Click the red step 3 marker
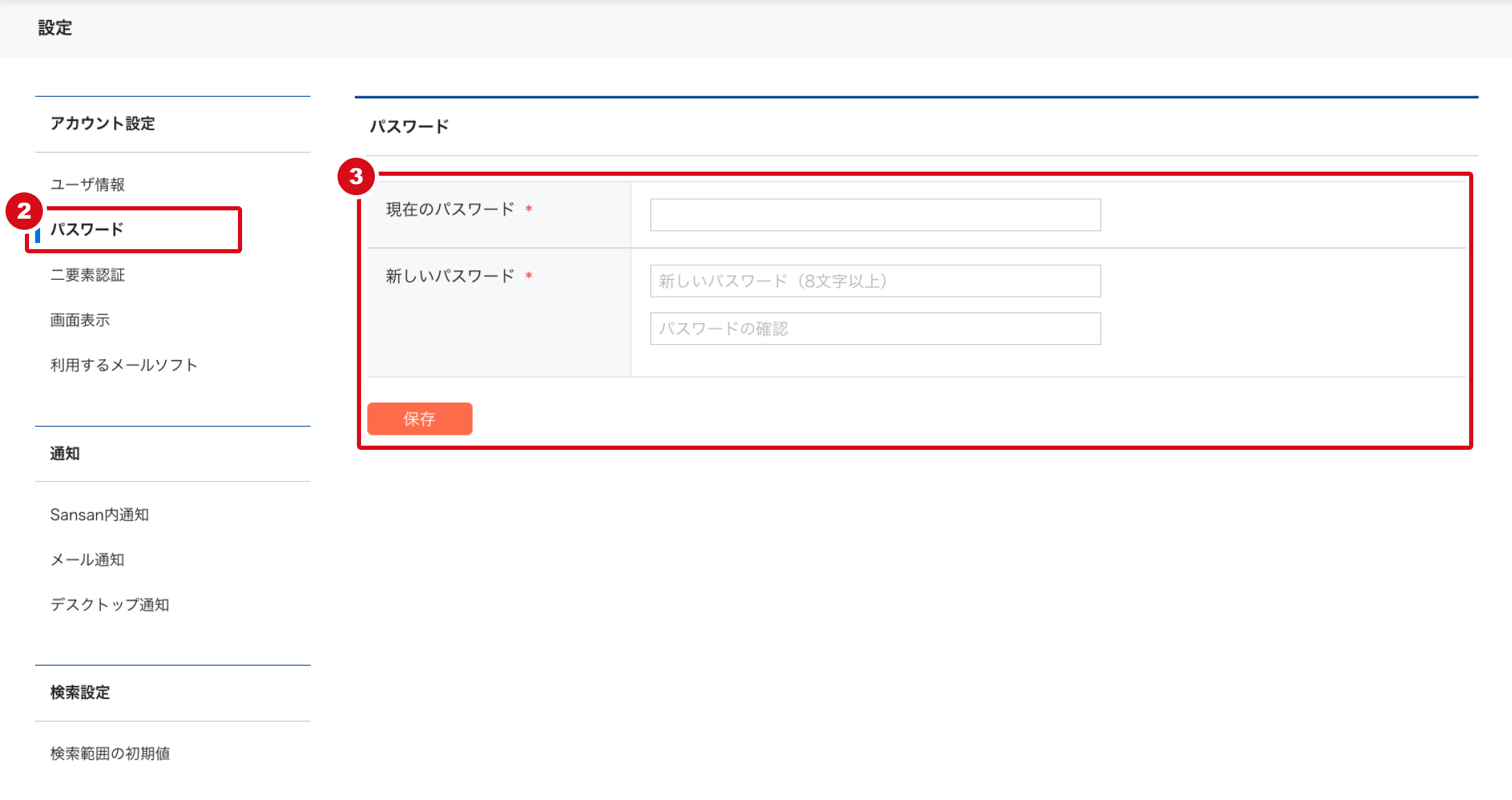 (x=356, y=176)
